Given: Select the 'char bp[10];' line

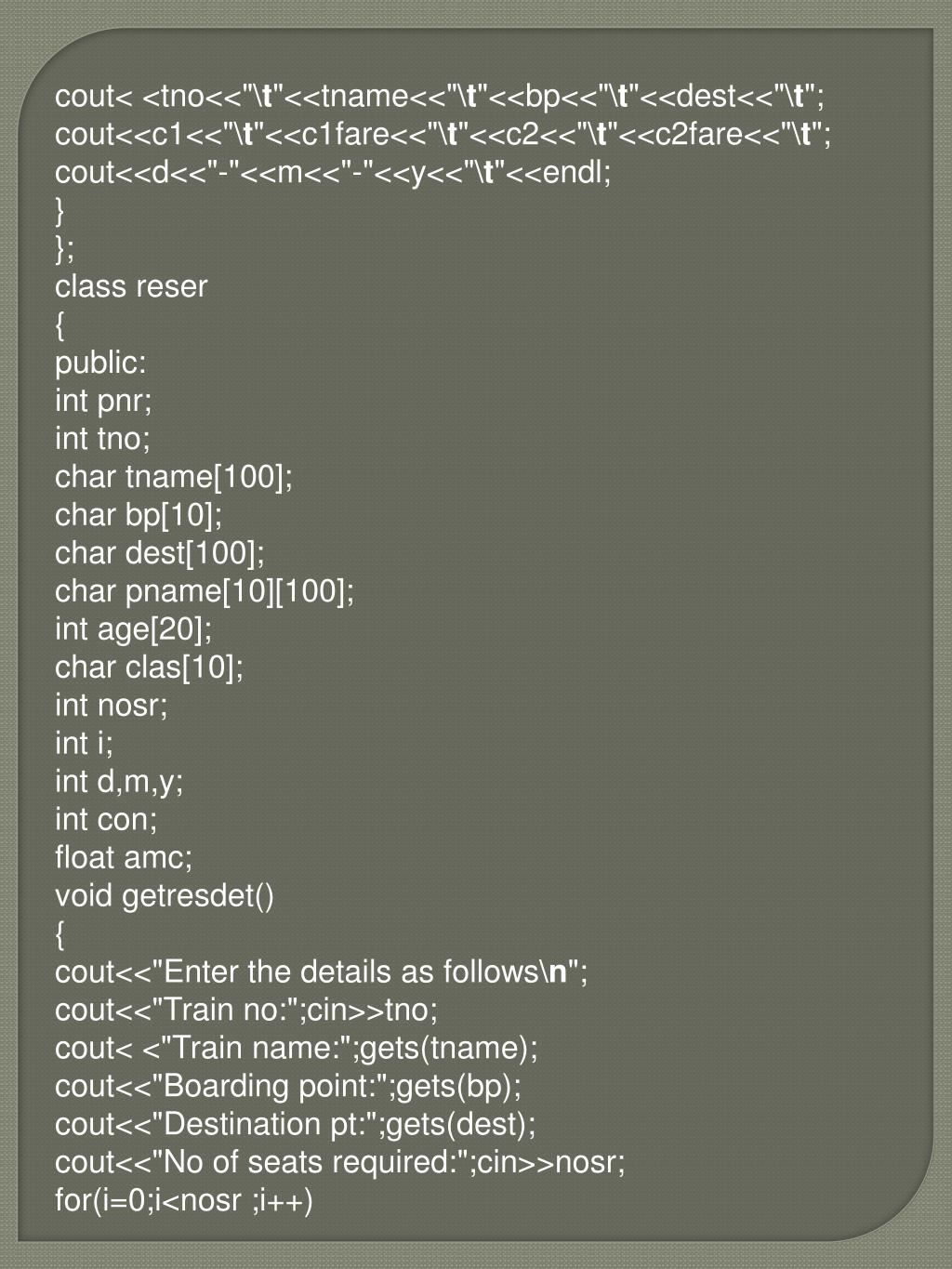Looking at the screenshot, I should click(x=139, y=515).
